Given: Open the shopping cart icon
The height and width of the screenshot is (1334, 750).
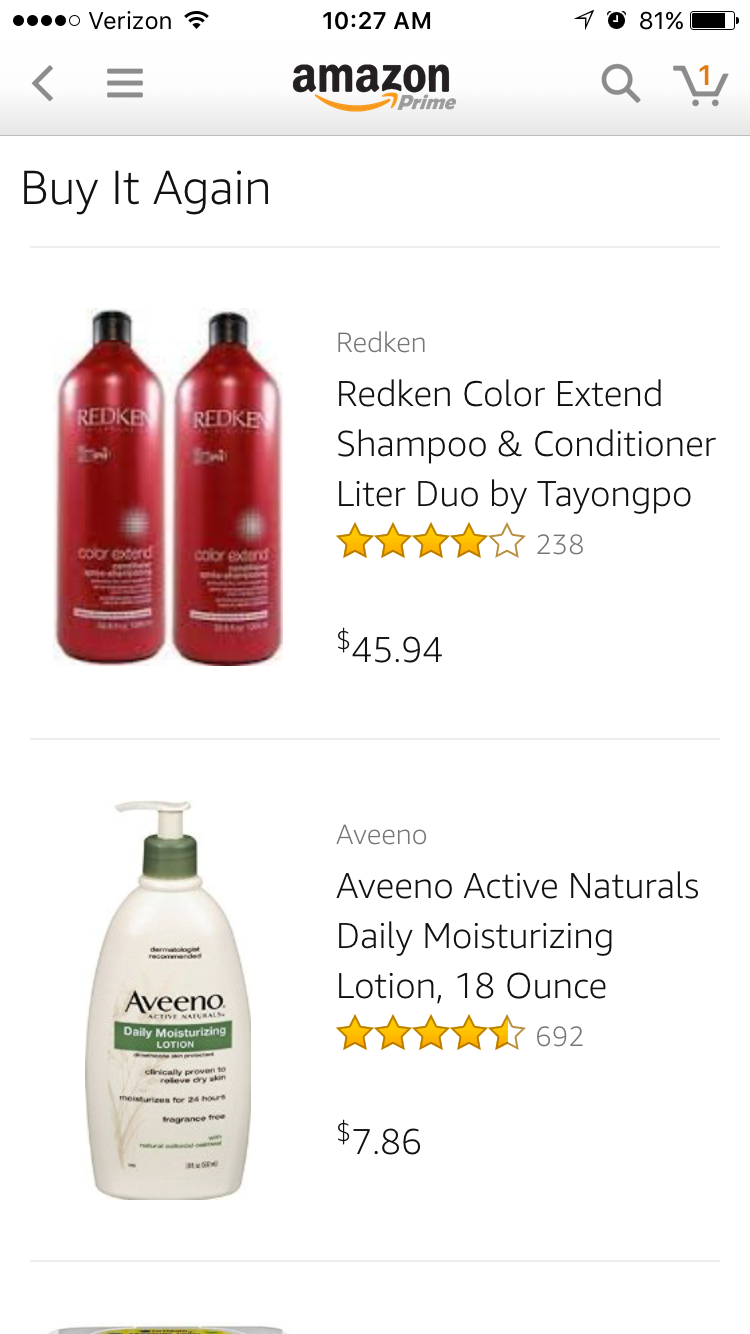Looking at the screenshot, I should click(700, 84).
